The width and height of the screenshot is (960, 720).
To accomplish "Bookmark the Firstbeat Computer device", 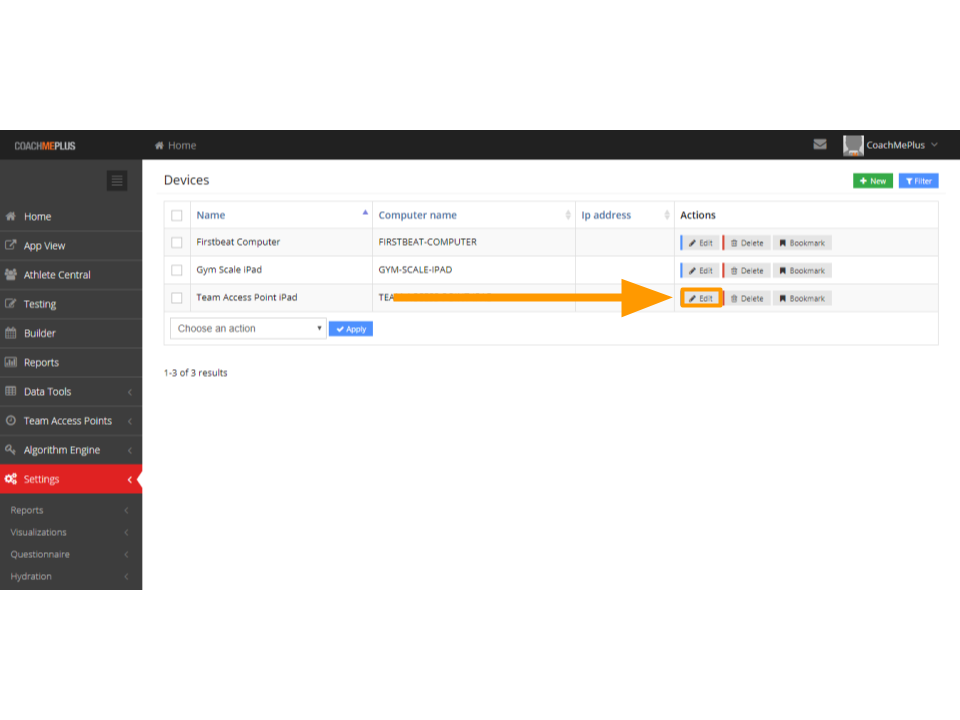I will [x=802, y=243].
